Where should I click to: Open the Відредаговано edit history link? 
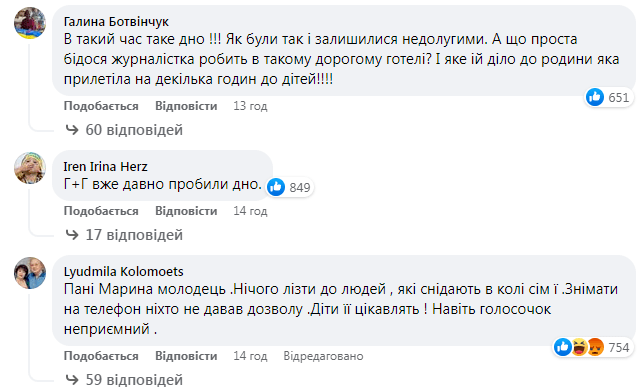pos(323,356)
